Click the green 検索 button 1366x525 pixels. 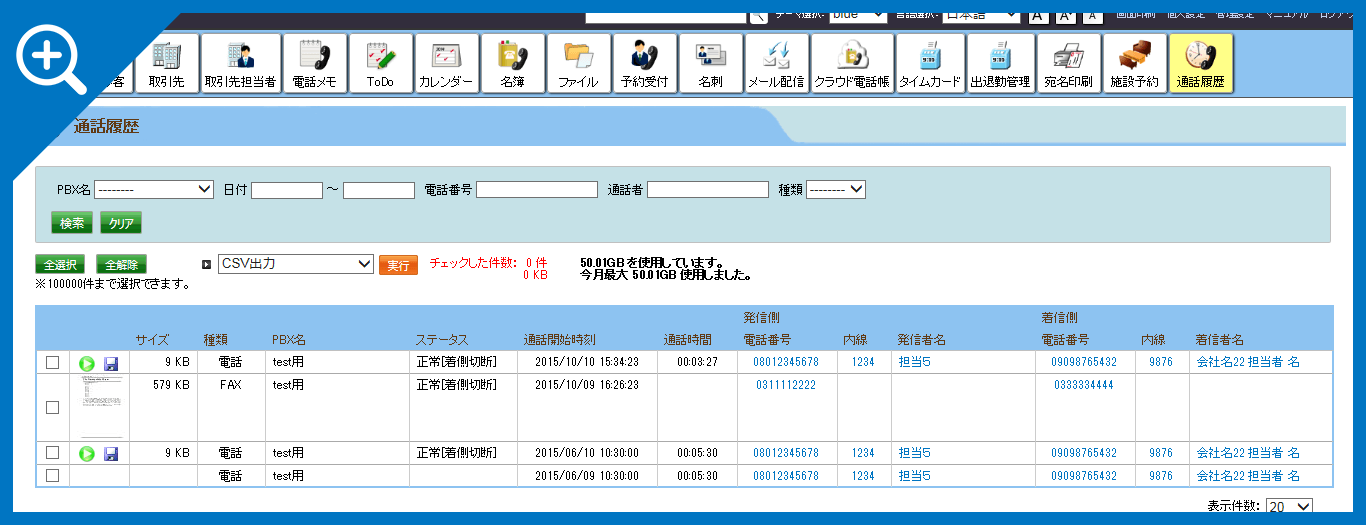click(x=72, y=223)
